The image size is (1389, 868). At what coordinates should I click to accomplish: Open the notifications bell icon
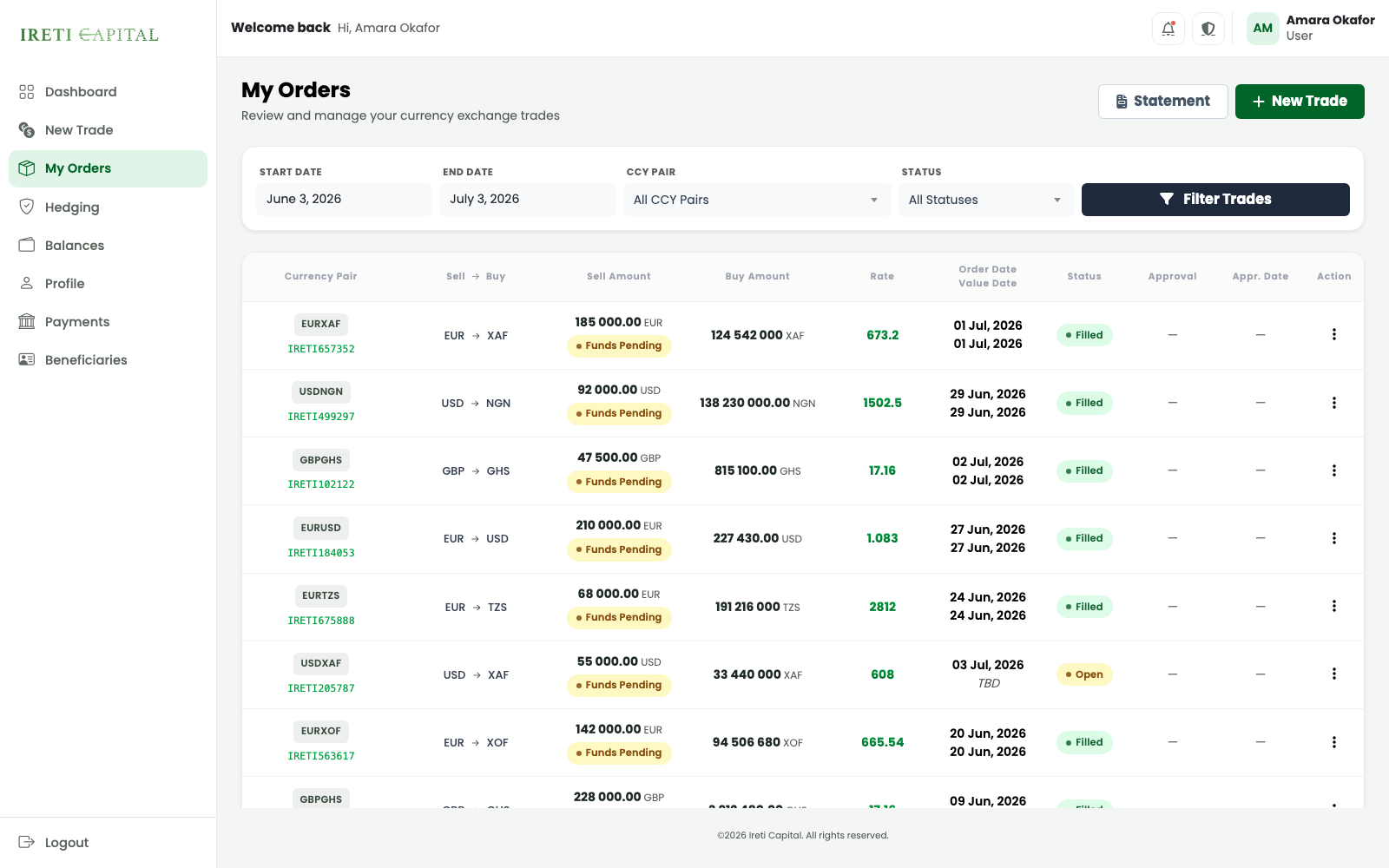click(x=1168, y=29)
